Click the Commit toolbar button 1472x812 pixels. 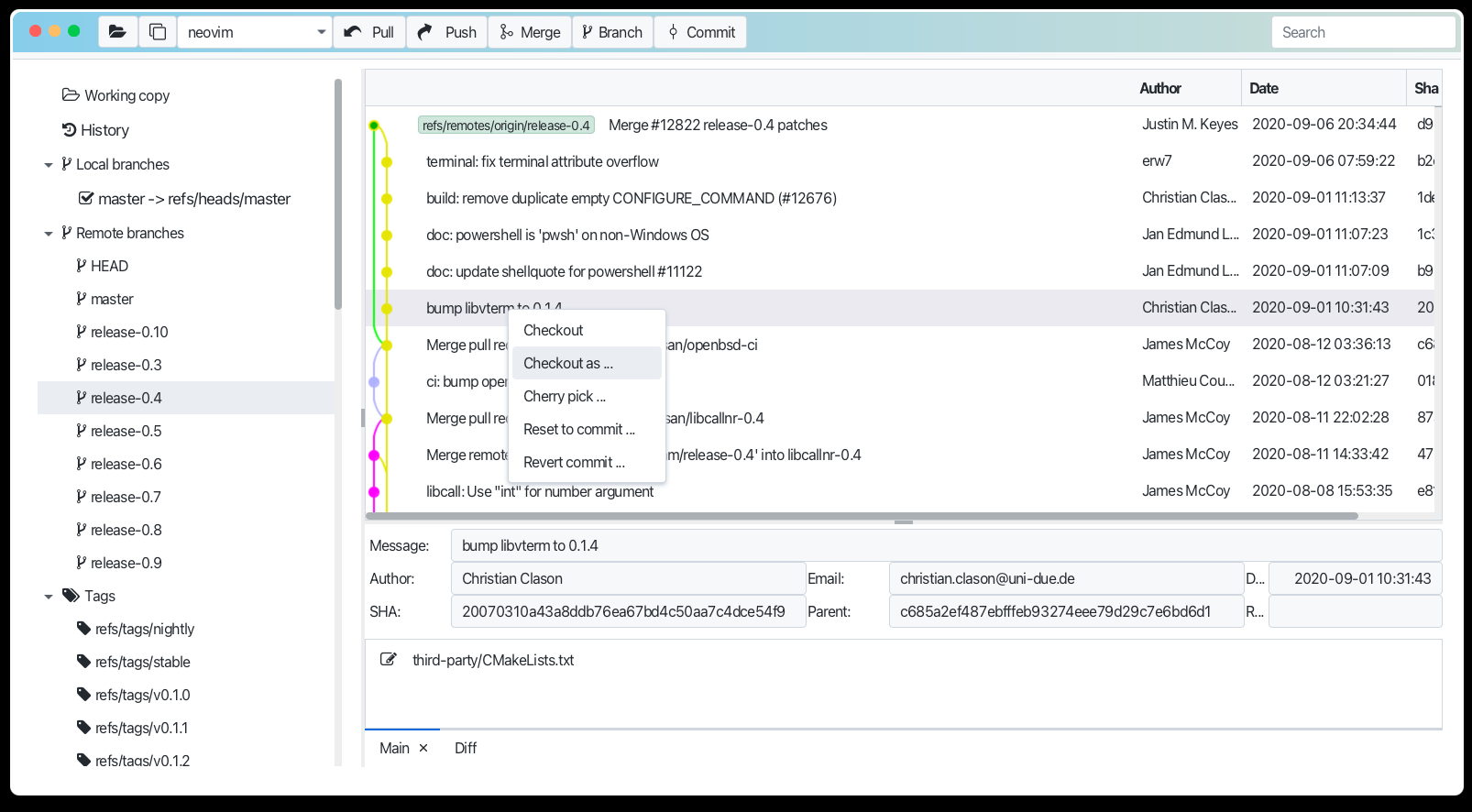[x=701, y=32]
